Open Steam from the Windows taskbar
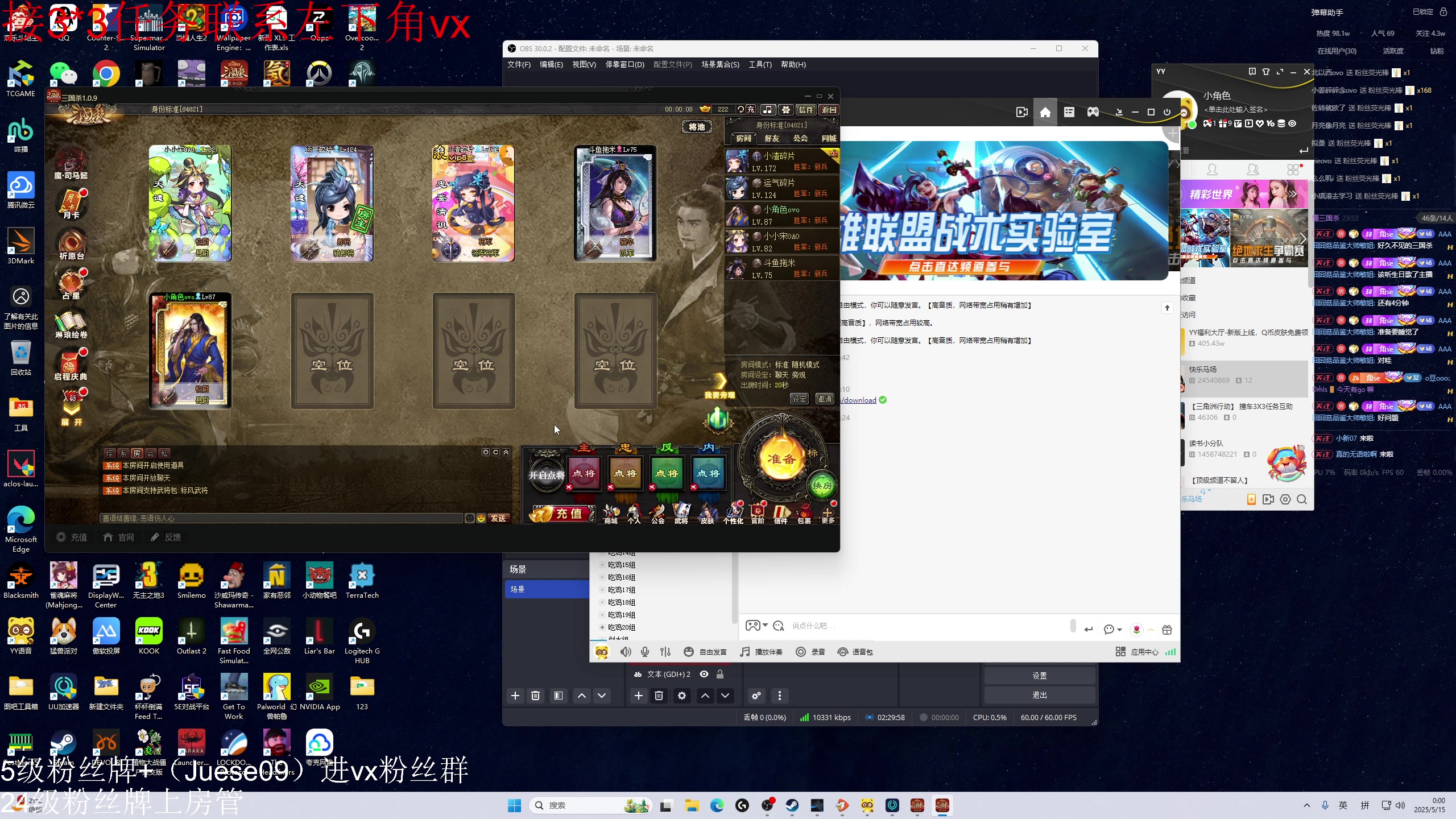The height and width of the screenshot is (819, 1456). pyautogui.click(x=792, y=805)
